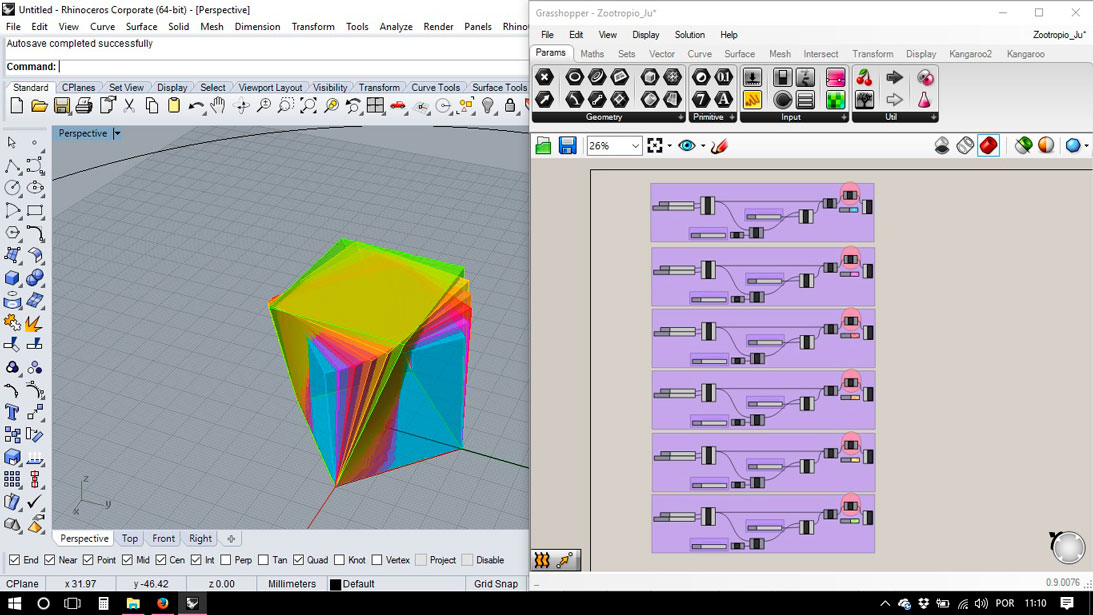
Task: Toggle the Mid osnap checkbox
Action: point(127,560)
